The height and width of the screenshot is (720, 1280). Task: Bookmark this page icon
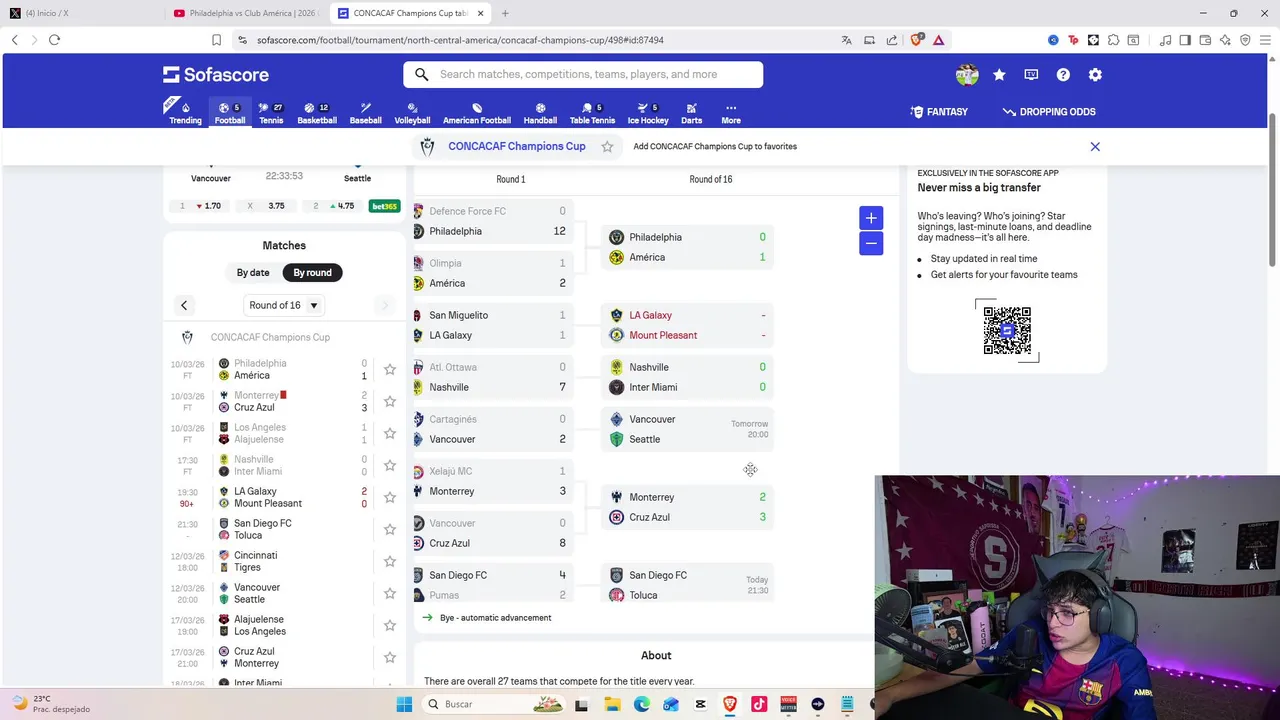tap(216, 40)
